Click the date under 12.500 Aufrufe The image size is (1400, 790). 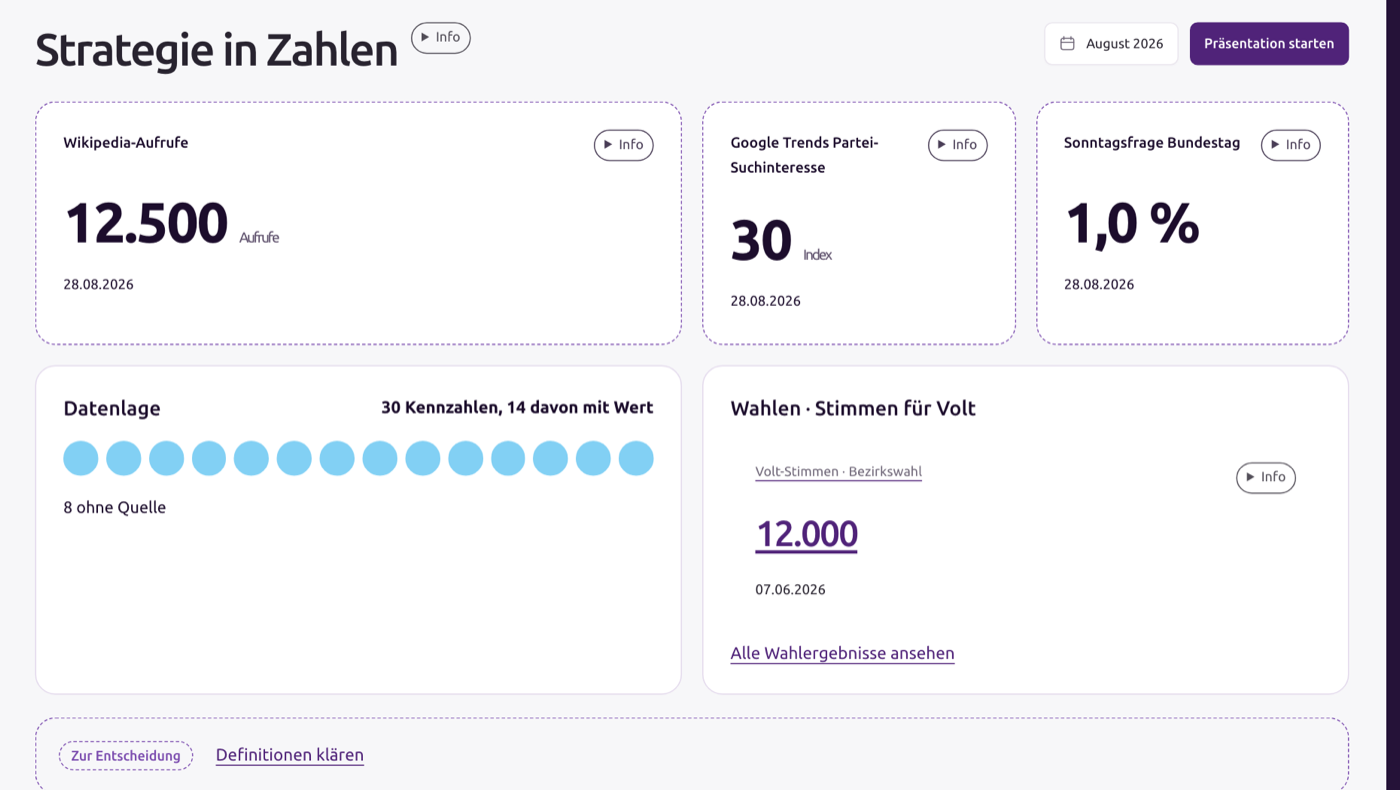[x=99, y=285]
